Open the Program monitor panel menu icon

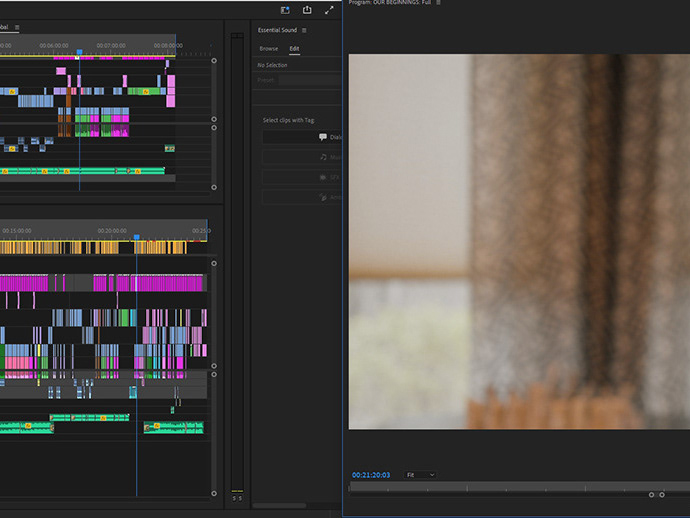tap(438, 3)
